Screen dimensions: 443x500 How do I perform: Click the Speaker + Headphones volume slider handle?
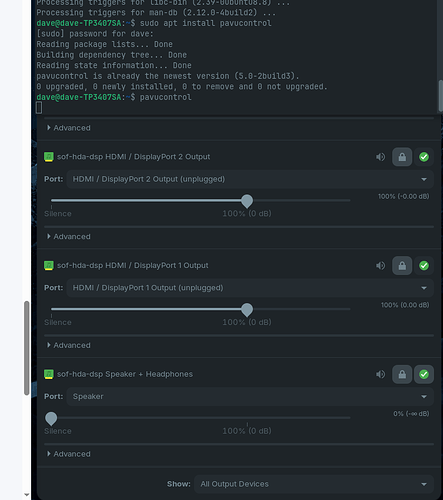[x=51, y=419]
